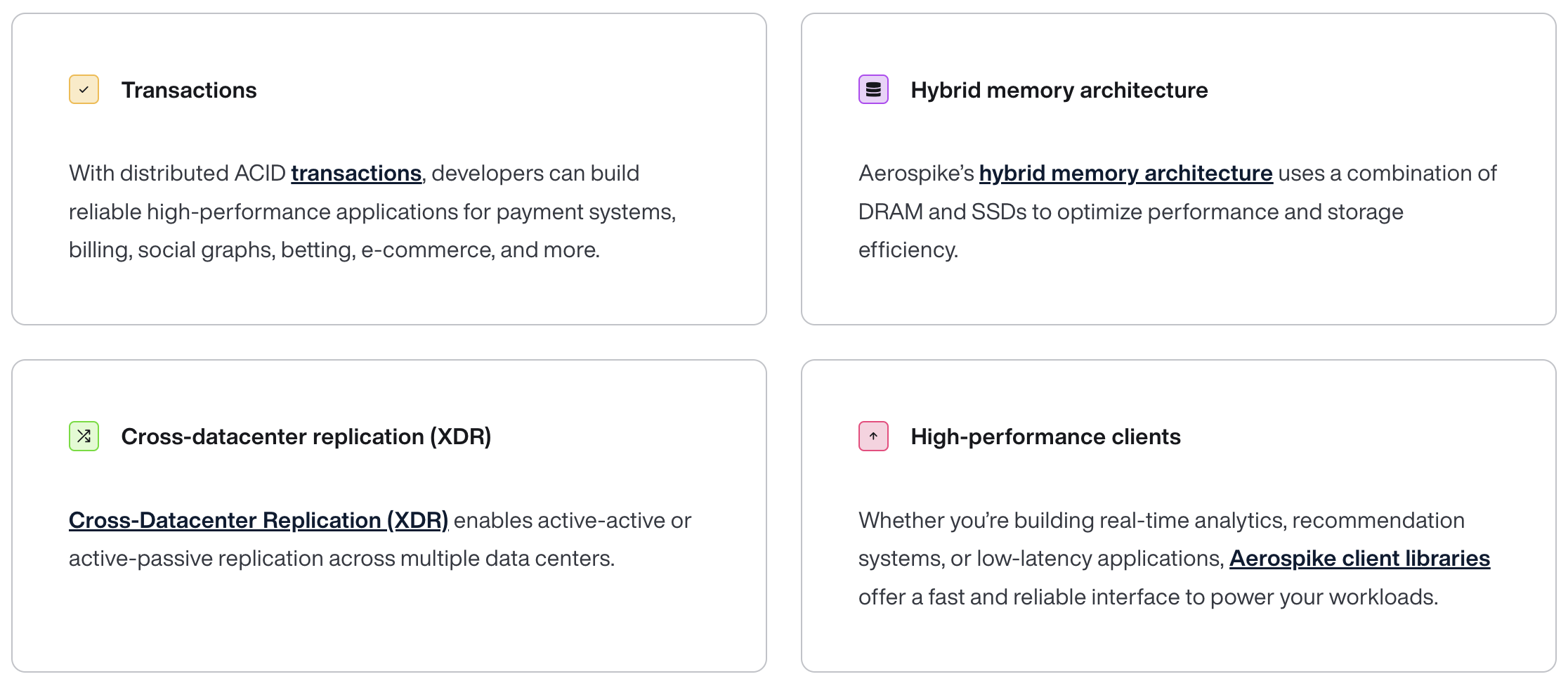Image resolution: width=1568 pixels, height=686 pixels.
Task: Click the pink up-arrow clients icon
Action: (873, 436)
